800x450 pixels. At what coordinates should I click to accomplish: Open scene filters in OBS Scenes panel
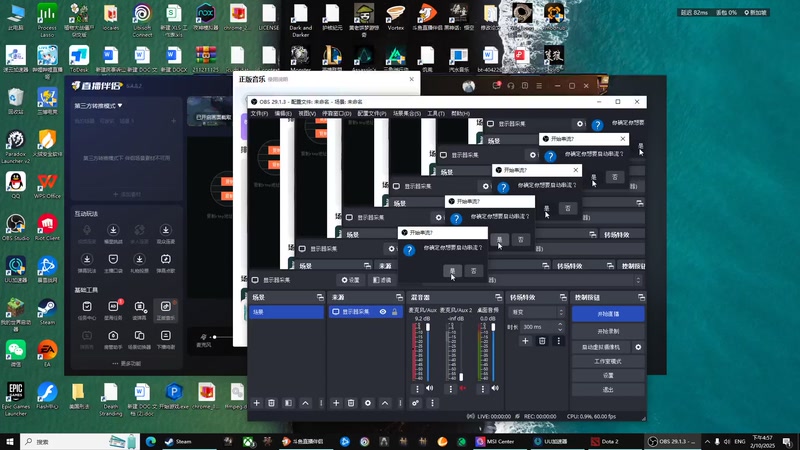(288, 403)
